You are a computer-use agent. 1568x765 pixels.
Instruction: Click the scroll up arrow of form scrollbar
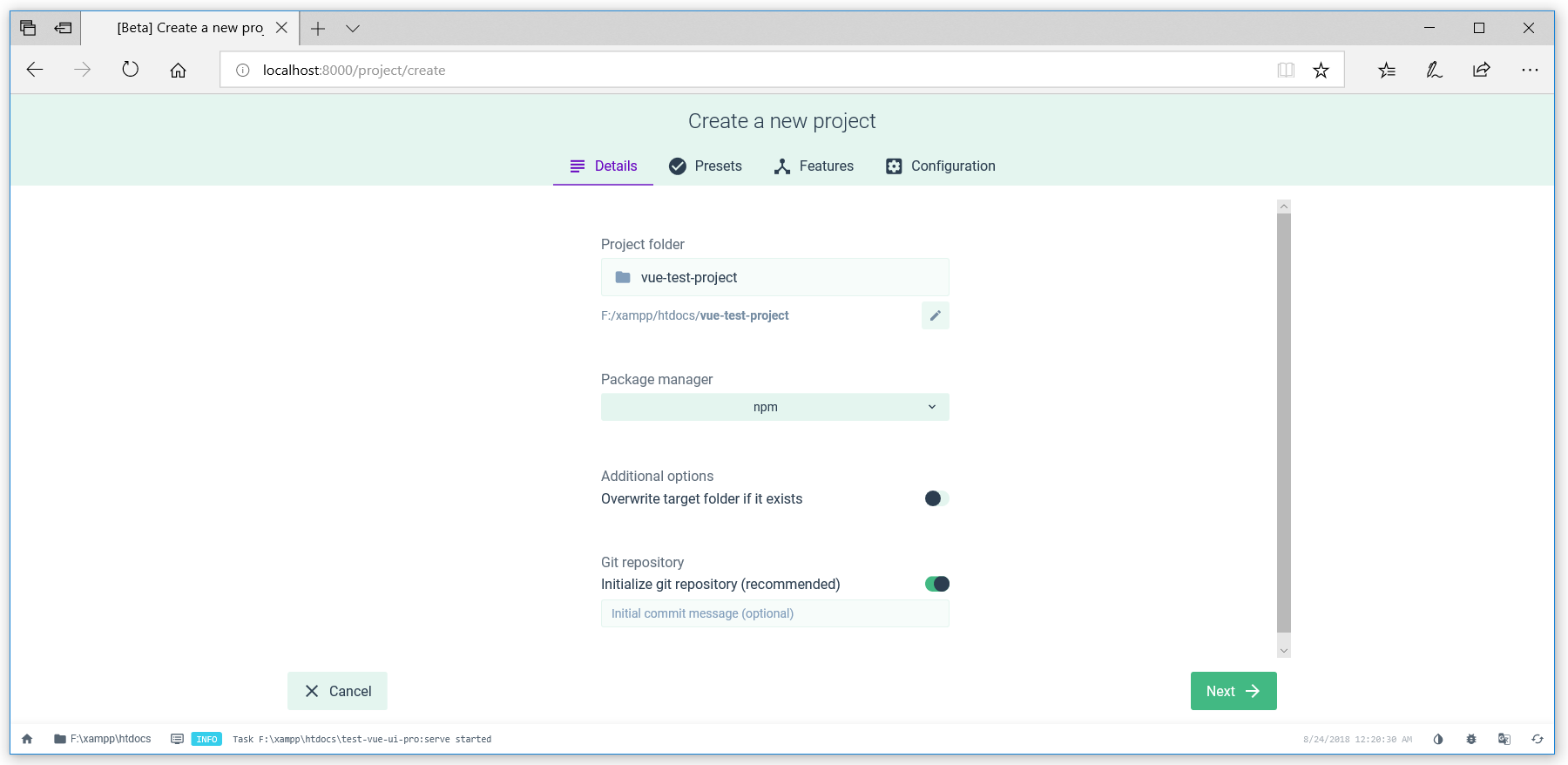(x=1283, y=206)
